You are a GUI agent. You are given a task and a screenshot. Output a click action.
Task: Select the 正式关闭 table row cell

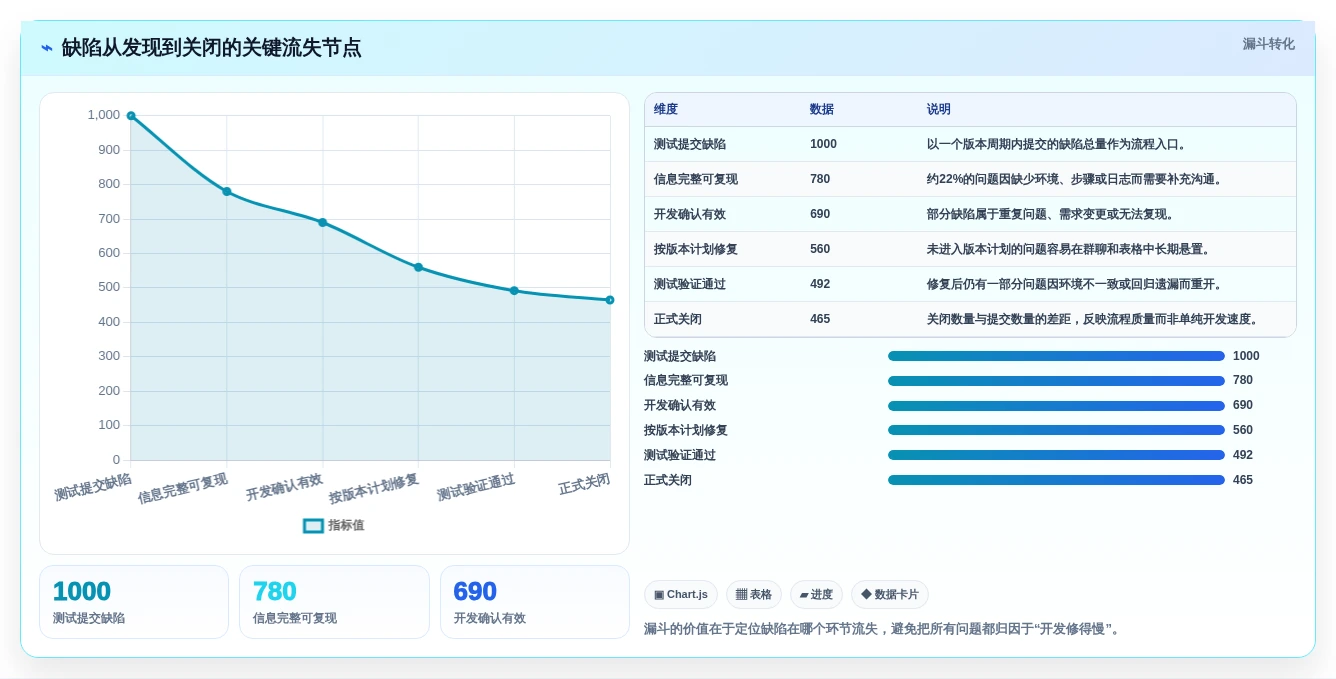tap(678, 319)
